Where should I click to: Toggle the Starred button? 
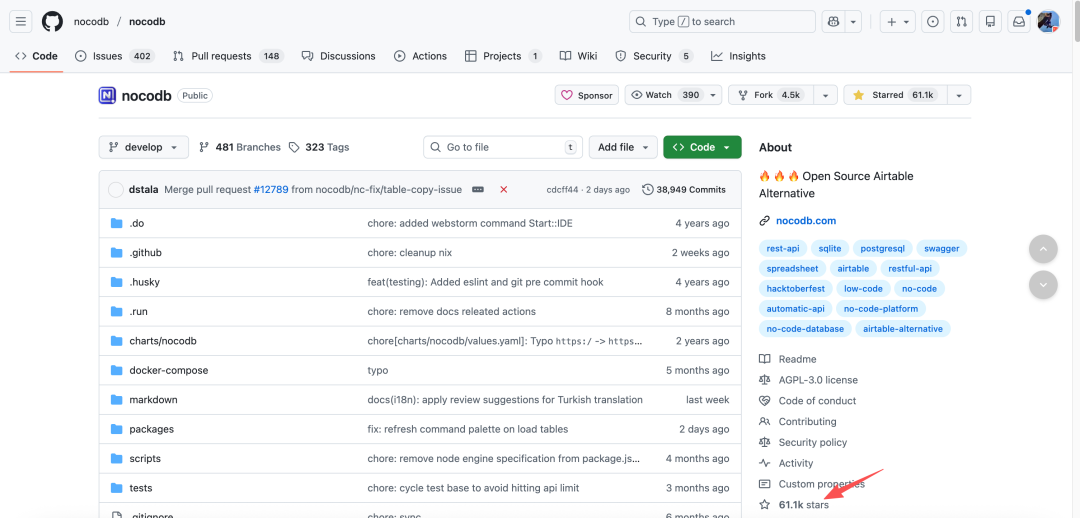[x=895, y=95]
